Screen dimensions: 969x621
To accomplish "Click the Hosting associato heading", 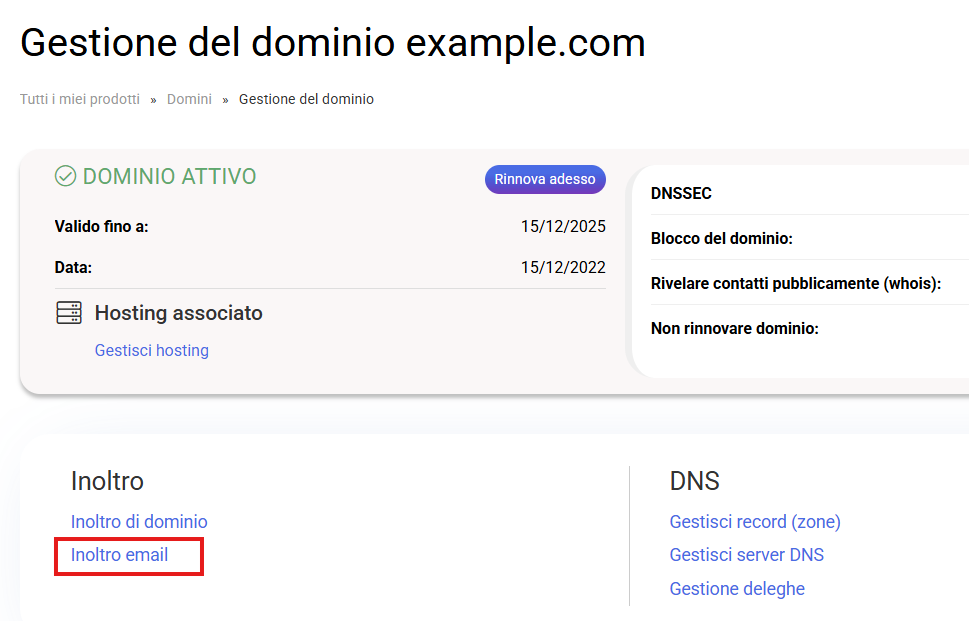I will click(x=178, y=313).
